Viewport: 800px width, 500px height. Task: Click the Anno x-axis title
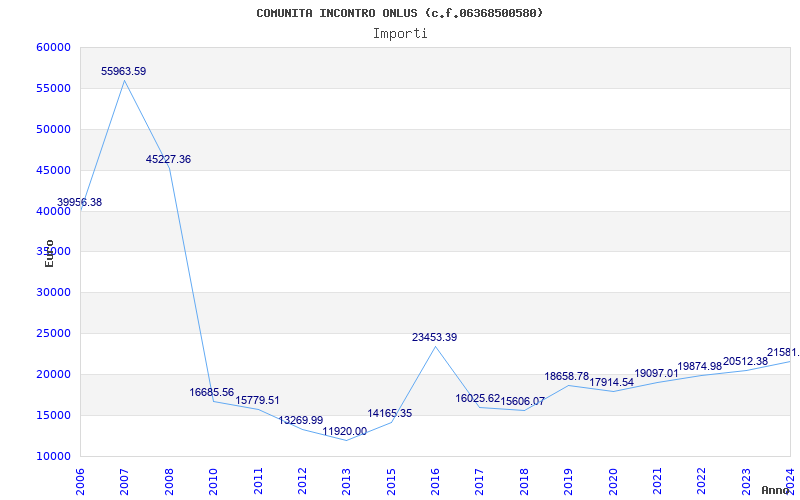tap(776, 490)
